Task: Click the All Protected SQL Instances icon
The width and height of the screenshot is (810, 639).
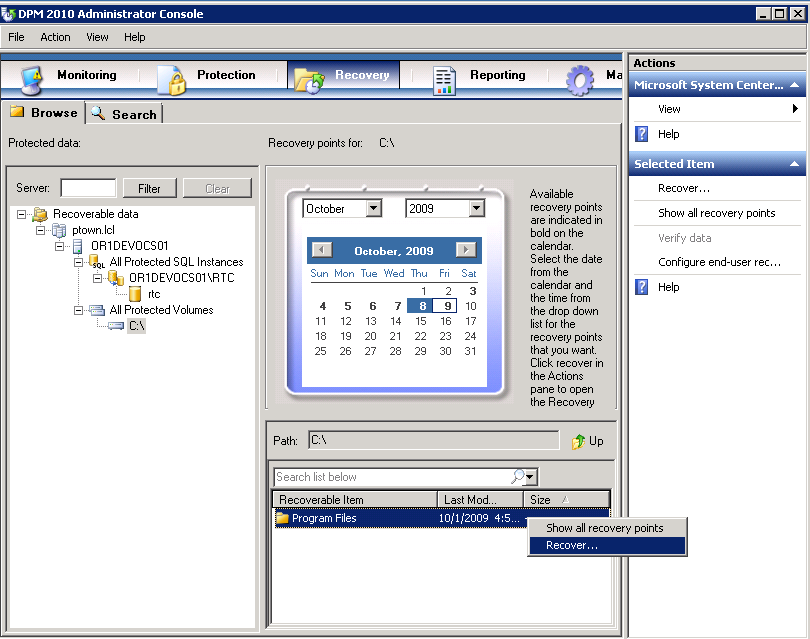Action: click(96, 262)
